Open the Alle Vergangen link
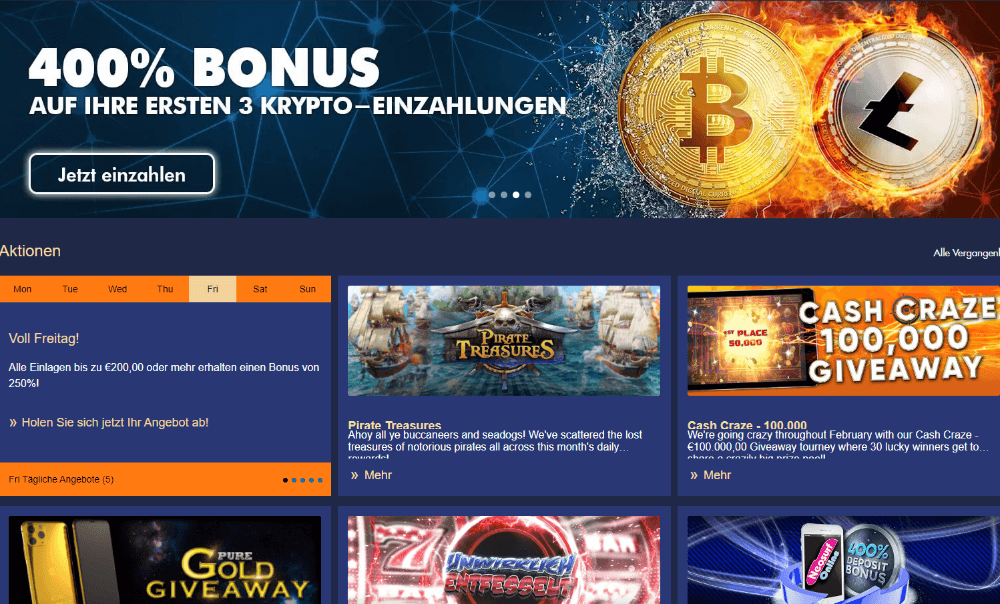This screenshot has height=604, width=1000. pyautogui.click(x=966, y=253)
